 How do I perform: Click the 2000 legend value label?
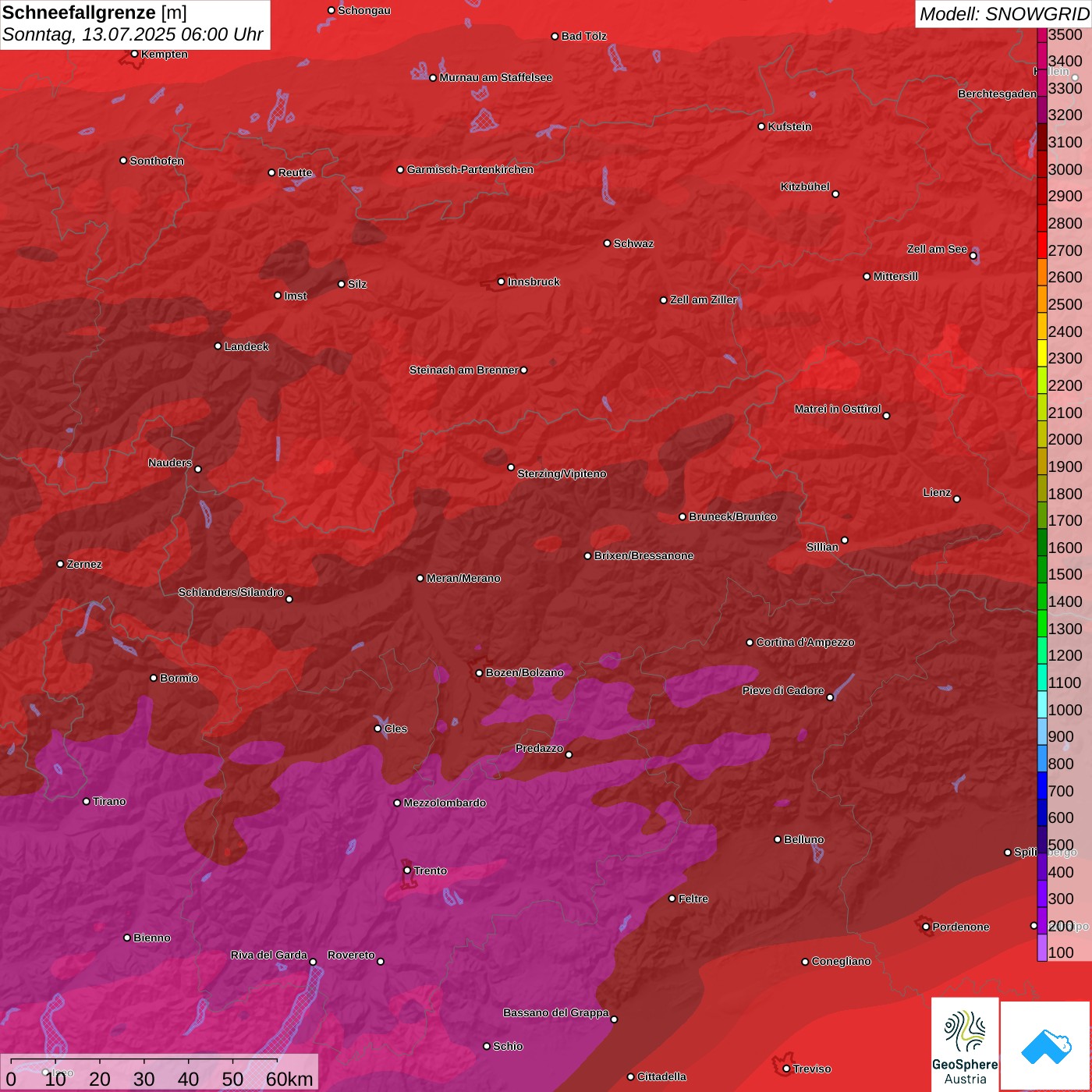[x=1065, y=439]
